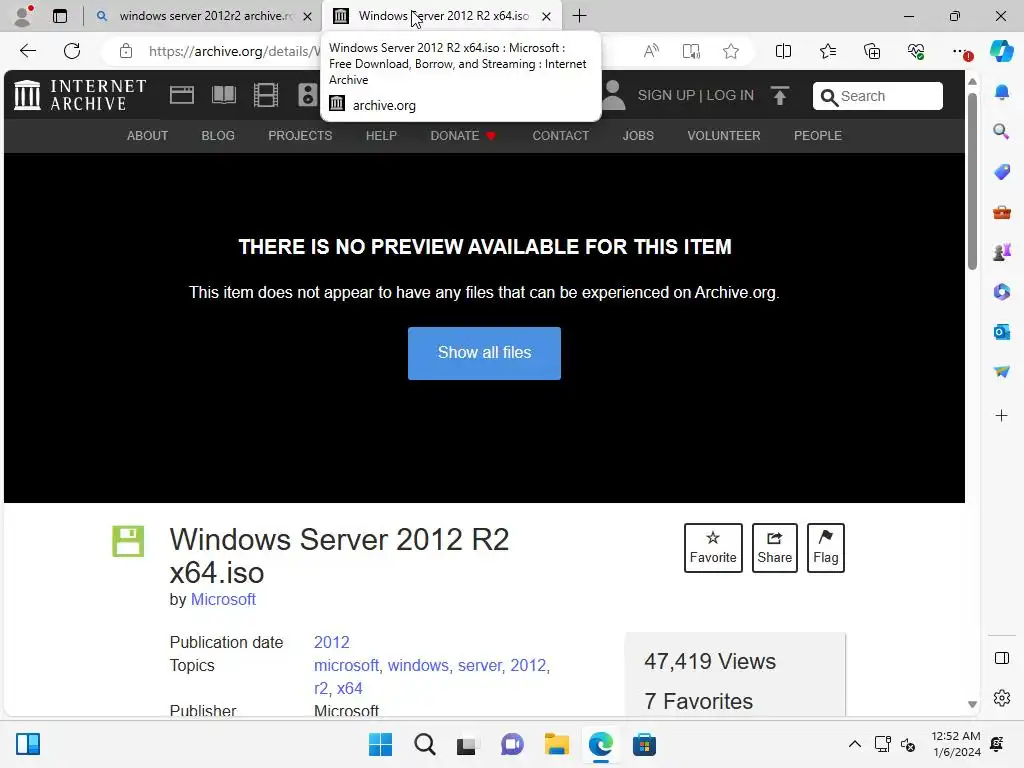Open the sidebar Games chess icon

(1002, 251)
